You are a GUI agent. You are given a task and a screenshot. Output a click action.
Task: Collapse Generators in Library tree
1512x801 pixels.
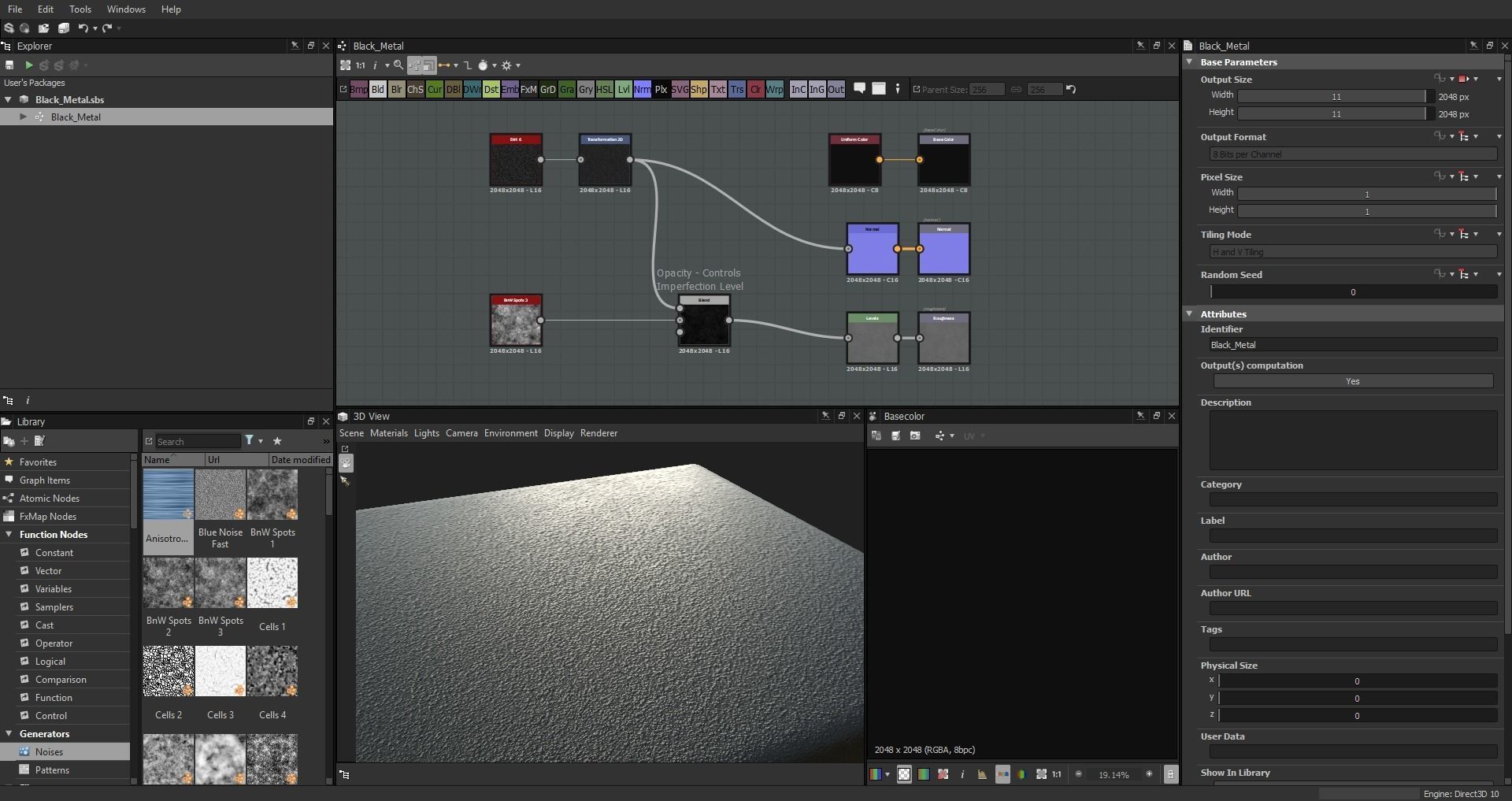click(x=9, y=733)
